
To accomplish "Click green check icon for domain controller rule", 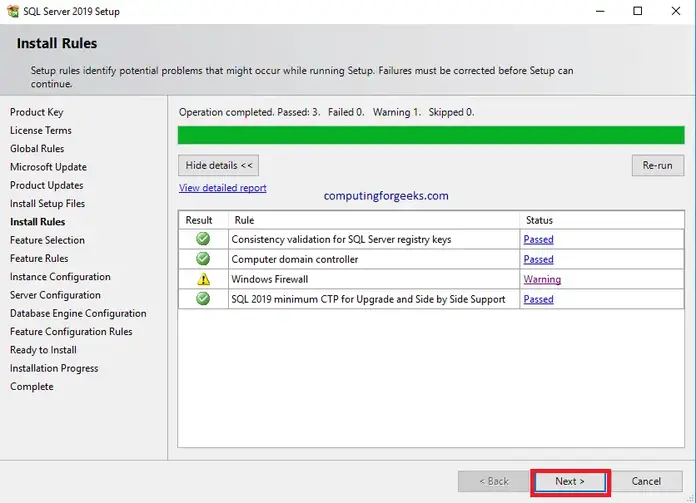I will pos(203,260).
